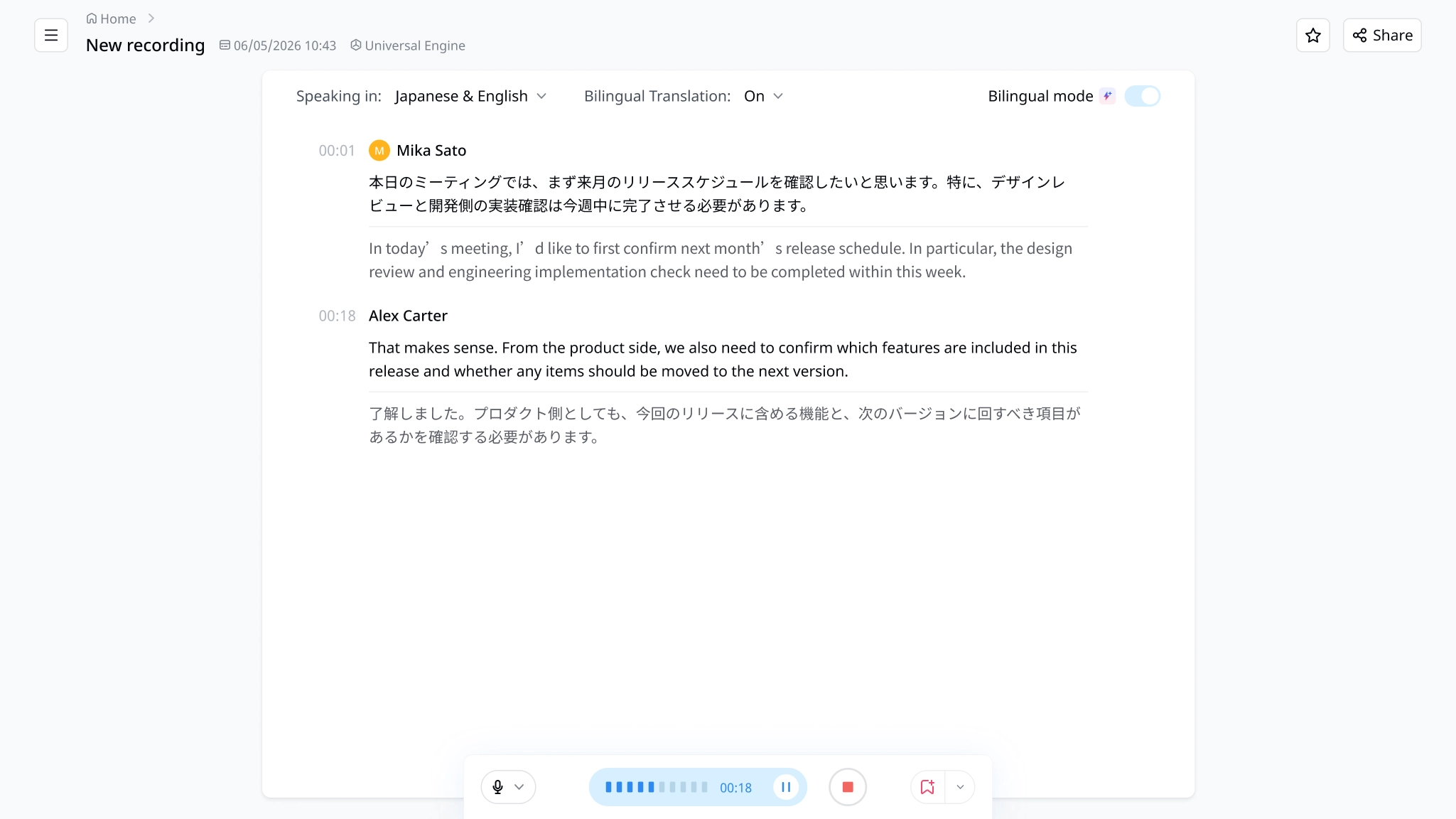Click the home icon in breadcrumb
This screenshot has width=1456, height=819.
[x=92, y=18]
